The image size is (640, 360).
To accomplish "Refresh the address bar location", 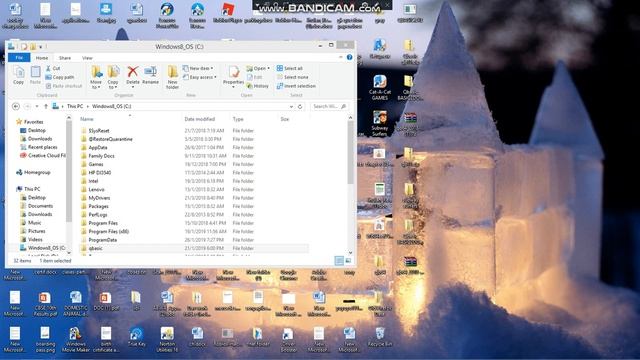I will point(300,107).
